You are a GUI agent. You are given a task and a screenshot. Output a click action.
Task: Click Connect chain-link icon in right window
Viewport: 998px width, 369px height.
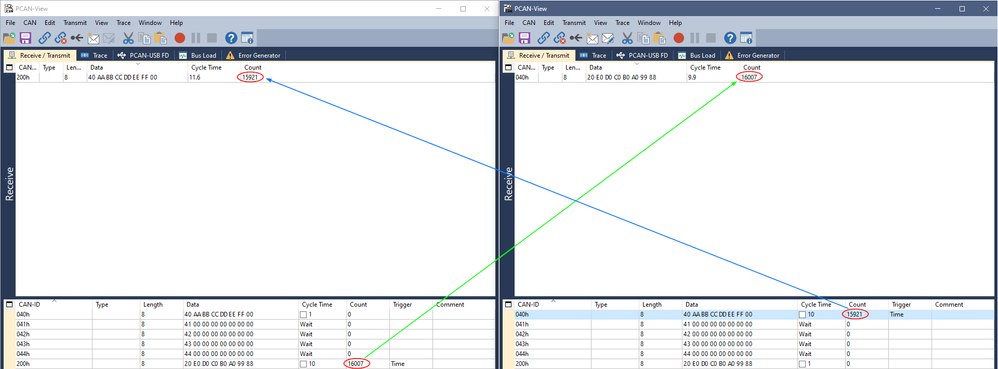[x=544, y=38]
